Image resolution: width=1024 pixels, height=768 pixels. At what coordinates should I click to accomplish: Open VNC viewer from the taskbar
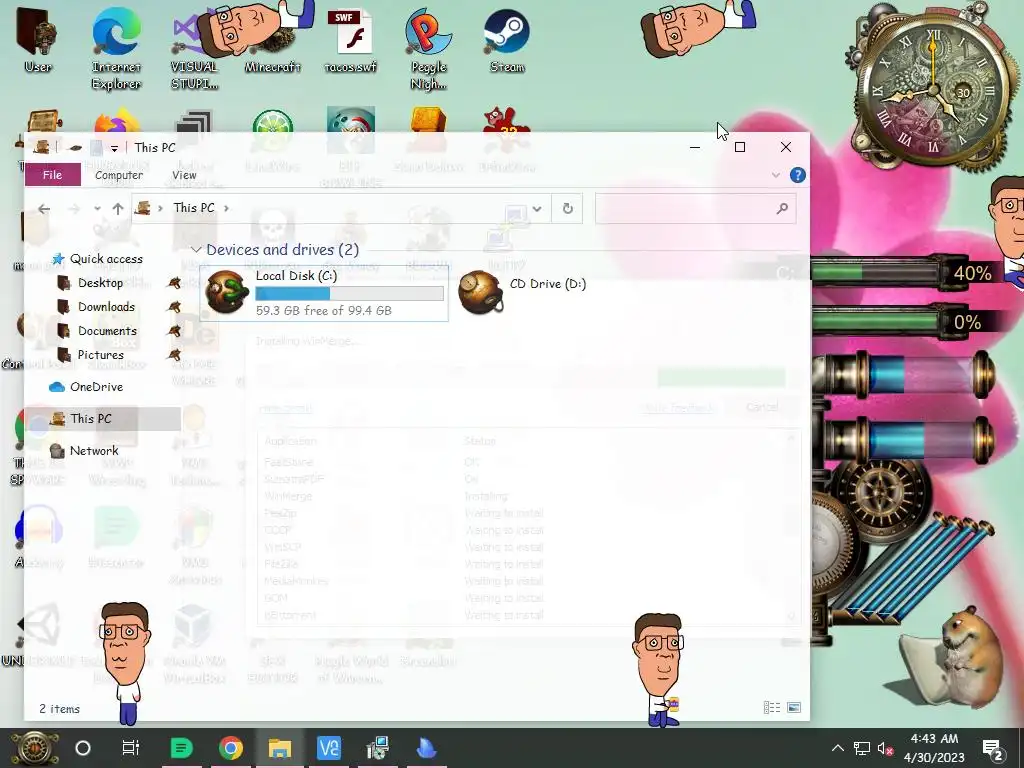[x=328, y=748]
